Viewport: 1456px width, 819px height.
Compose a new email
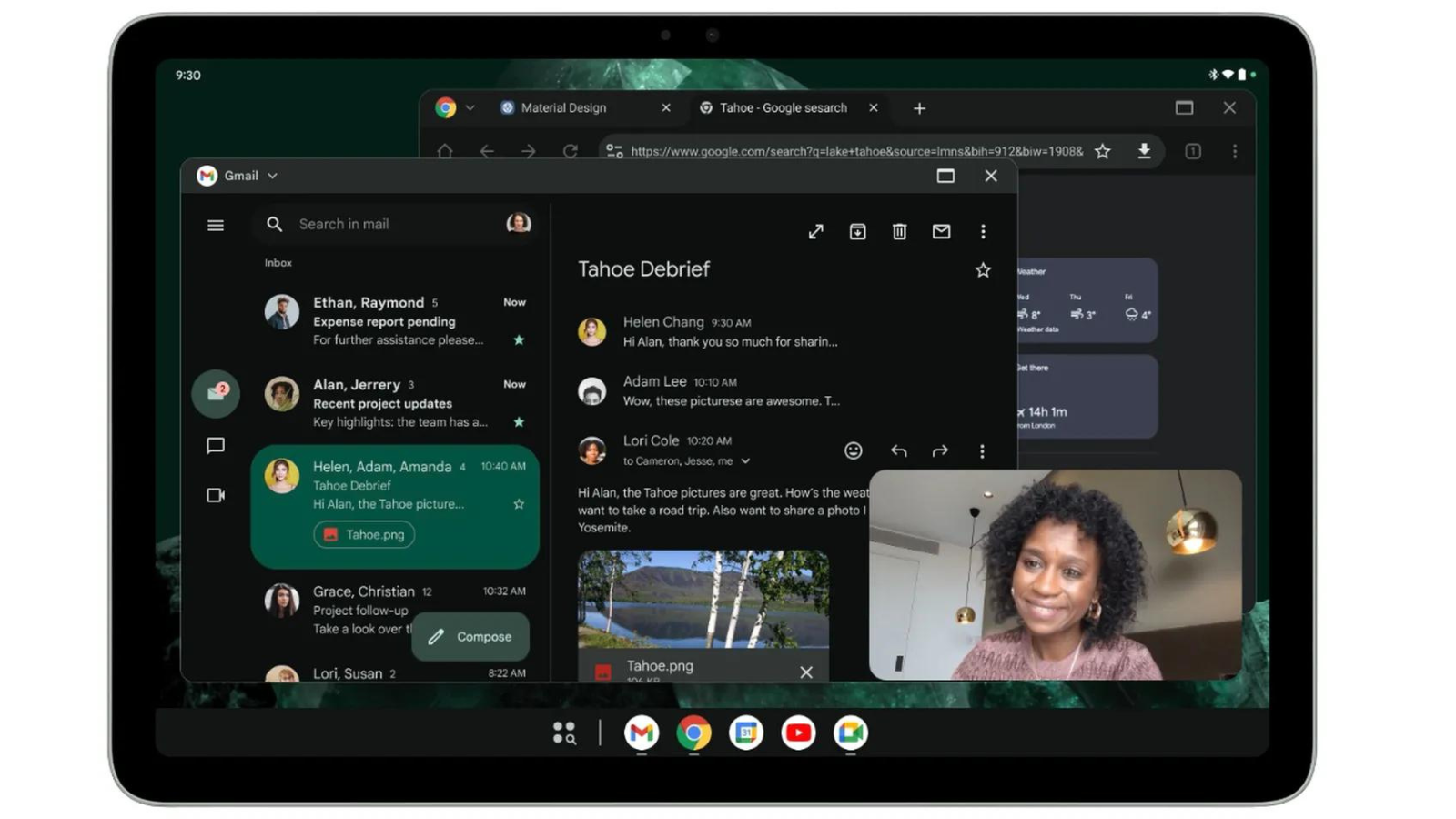pos(470,637)
